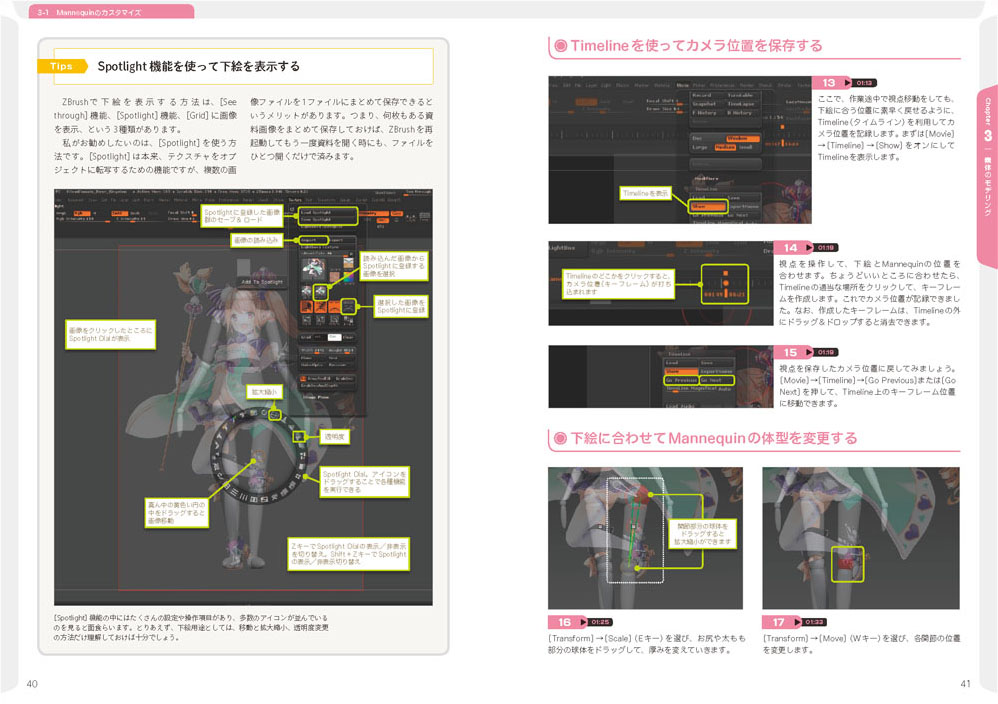The height and width of the screenshot is (704, 998).
Task: Click the Add To Spotlight popup label
Action: coord(261,282)
